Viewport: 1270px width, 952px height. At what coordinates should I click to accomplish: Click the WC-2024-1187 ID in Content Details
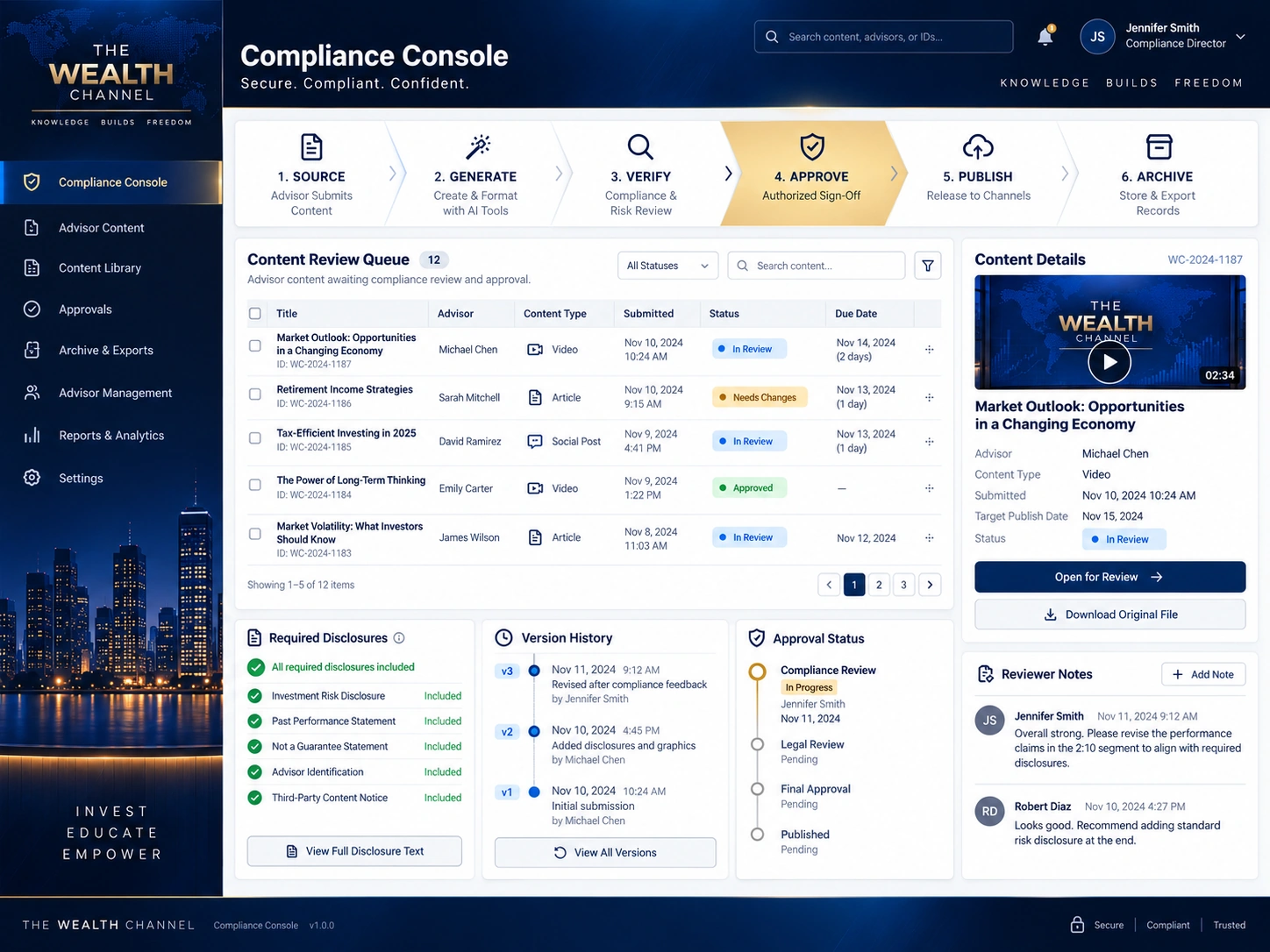tap(1205, 259)
